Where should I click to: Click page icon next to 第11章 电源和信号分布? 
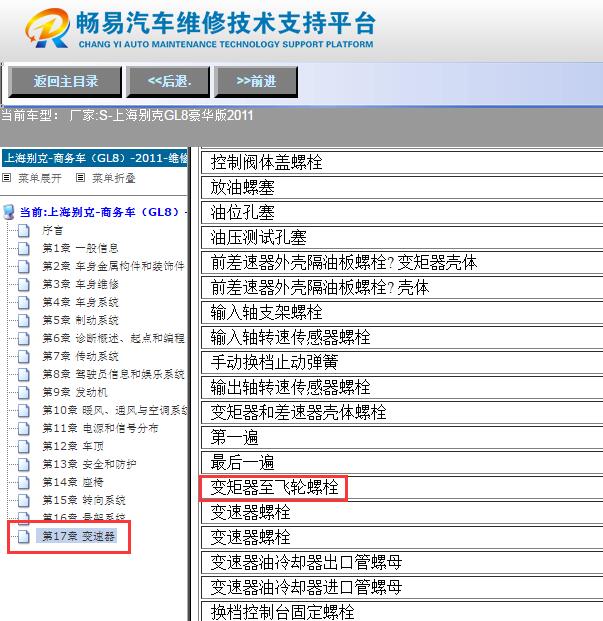click(x=24, y=428)
